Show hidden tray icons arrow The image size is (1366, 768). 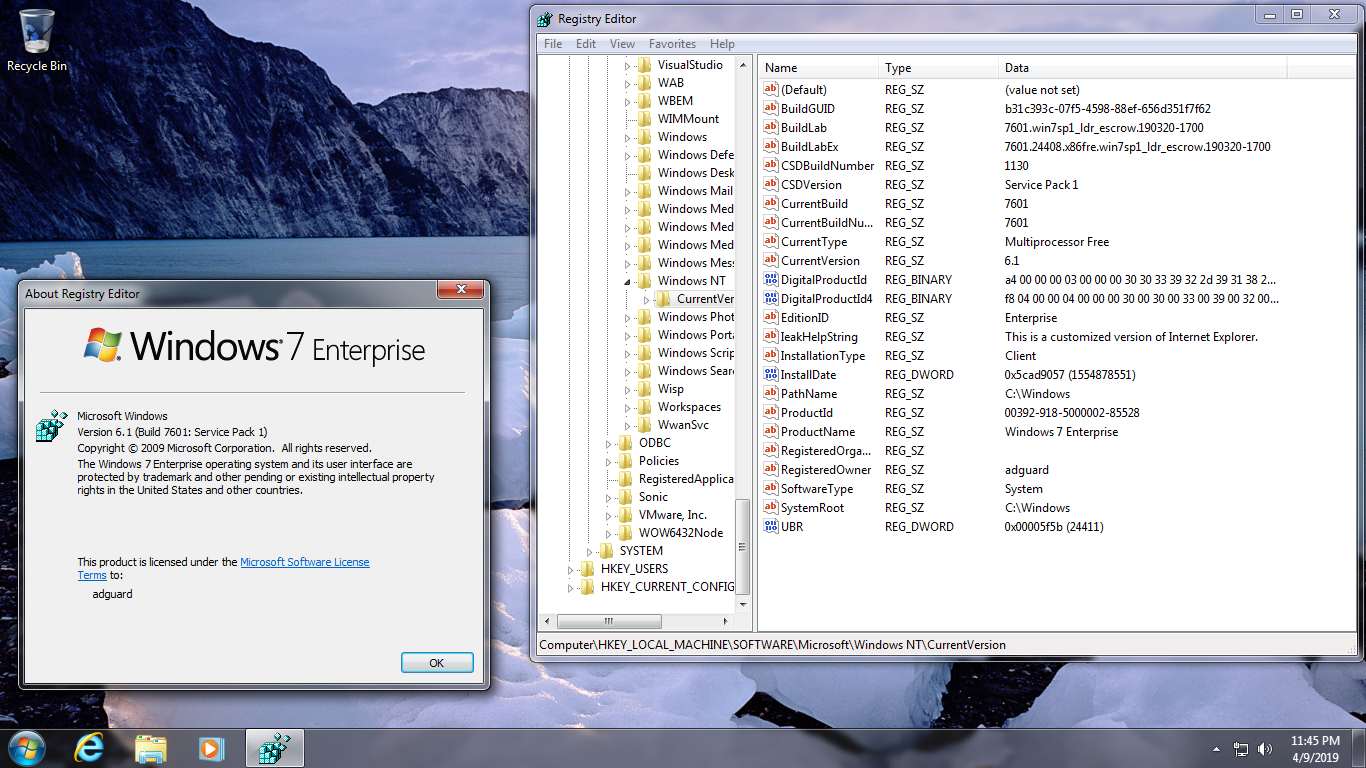[x=1217, y=748]
